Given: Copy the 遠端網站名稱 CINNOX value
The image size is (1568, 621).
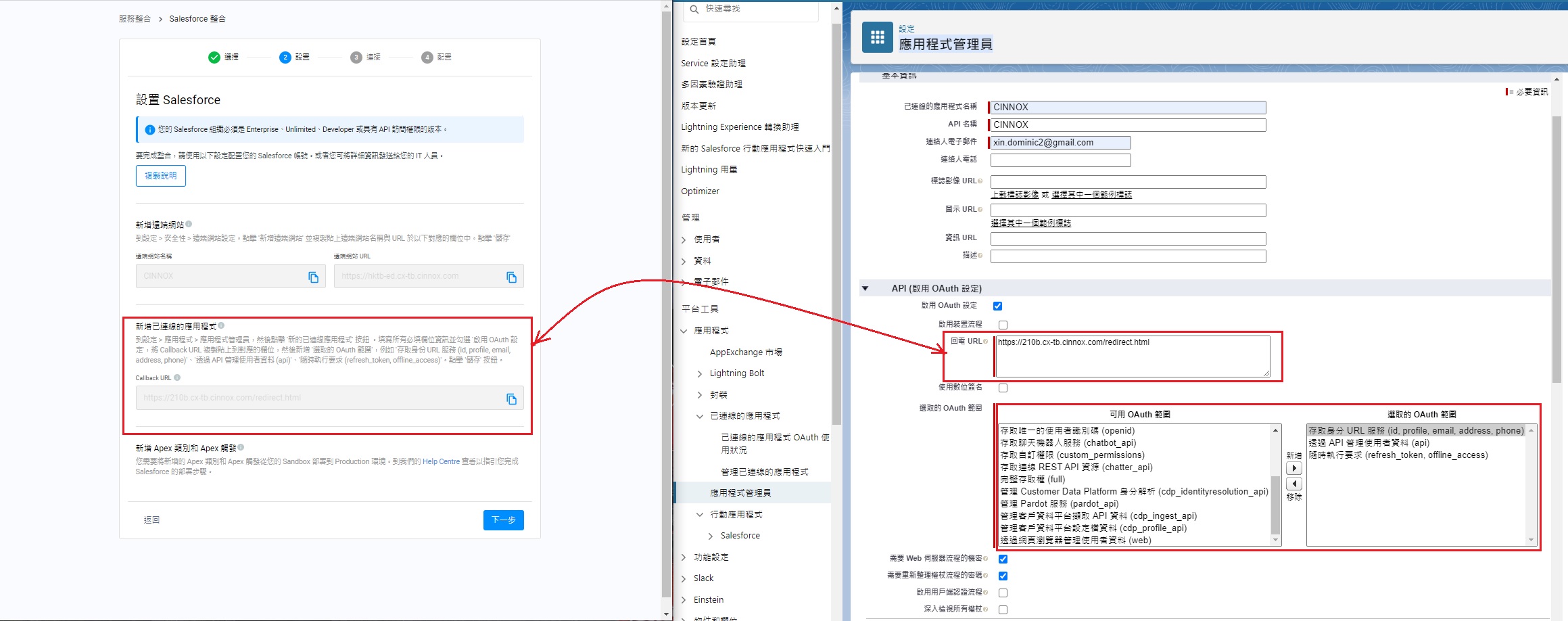Looking at the screenshot, I should (x=314, y=277).
